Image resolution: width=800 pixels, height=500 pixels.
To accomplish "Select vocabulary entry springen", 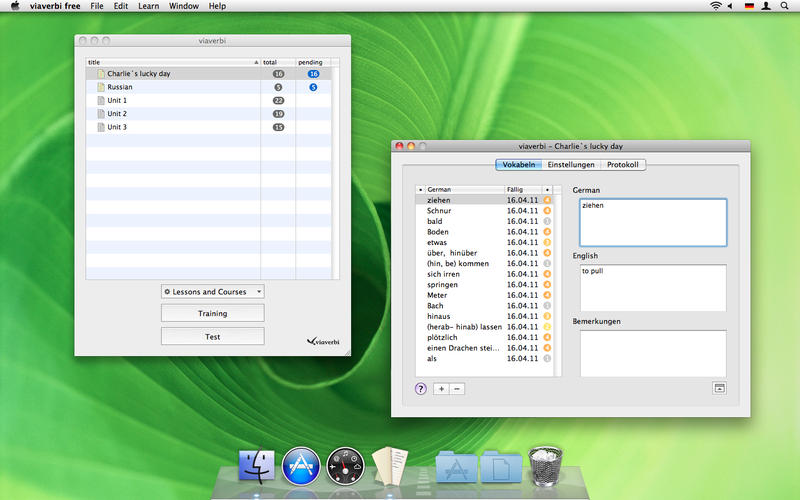I will click(x=484, y=285).
